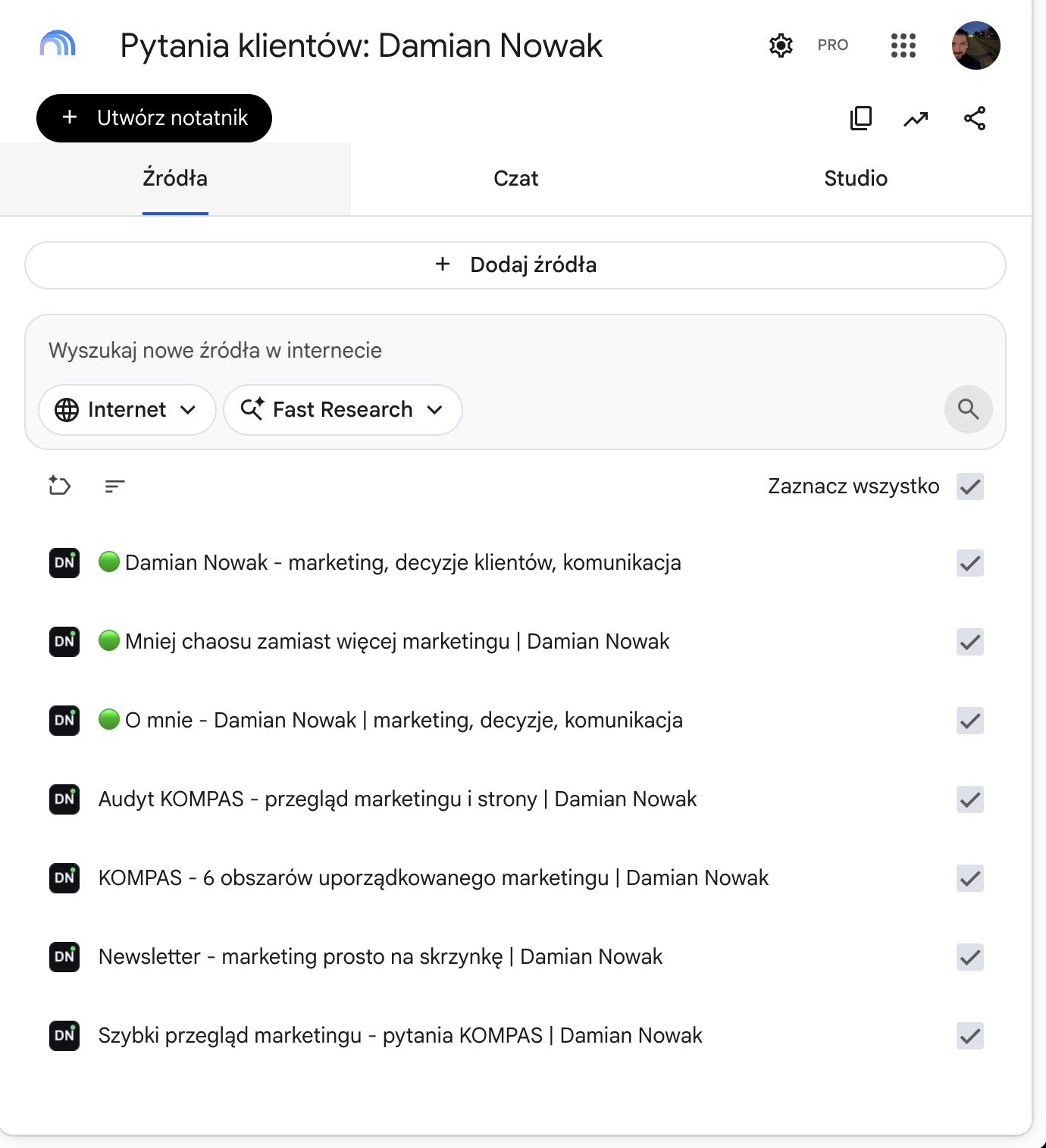Viewport: 1046px width, 1148px height.
Task: Click DN icon beside O mnie source
Action: tap(64, 720)
